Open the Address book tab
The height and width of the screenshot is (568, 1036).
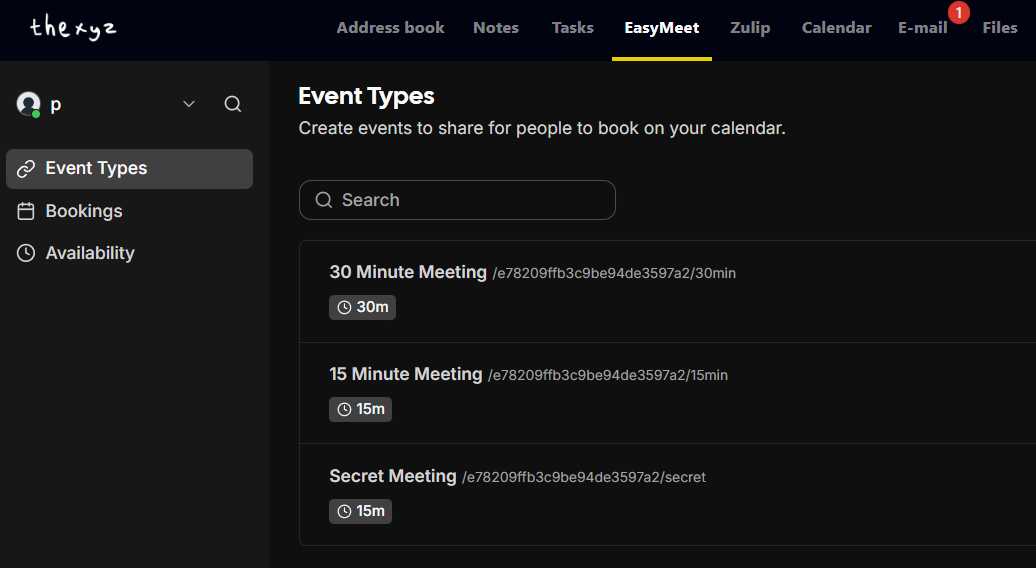click(x=390, y=28)
